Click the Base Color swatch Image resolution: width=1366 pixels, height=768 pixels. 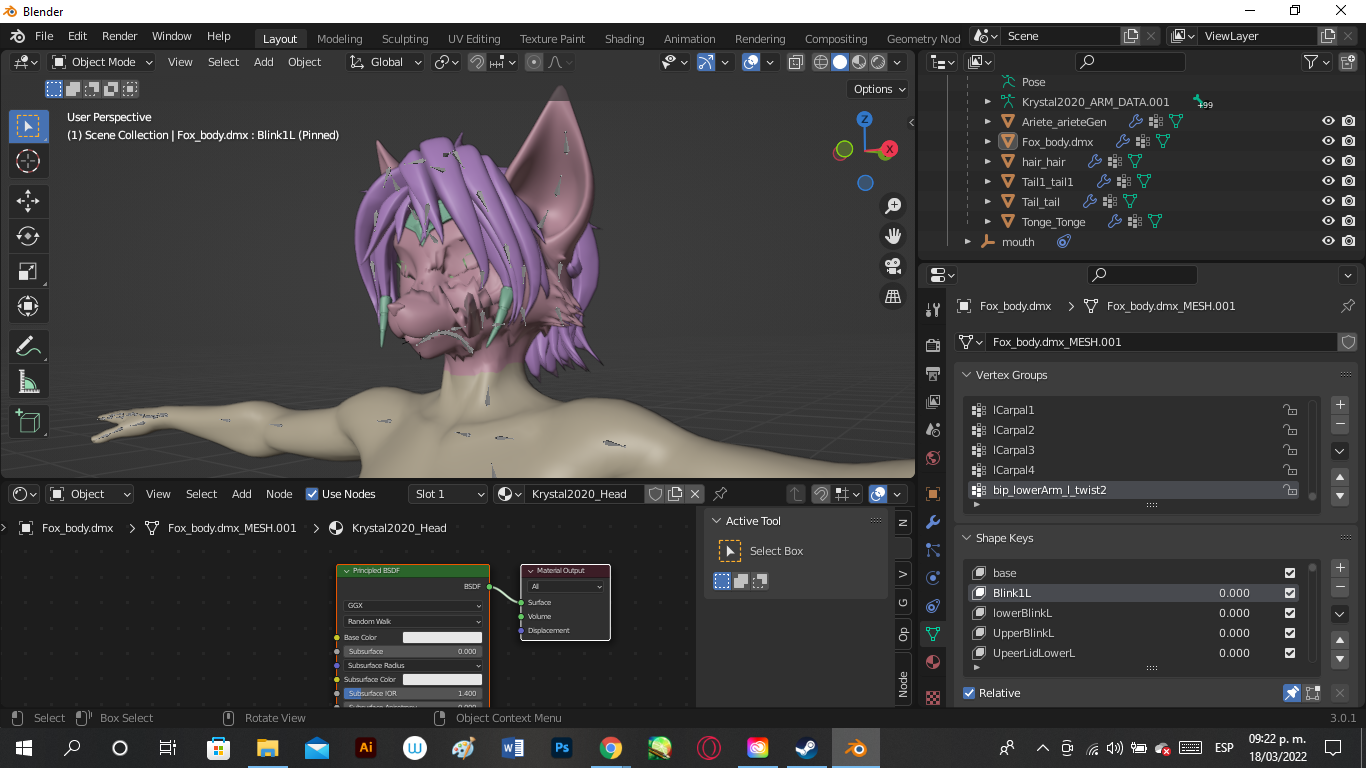click(442, 637)
